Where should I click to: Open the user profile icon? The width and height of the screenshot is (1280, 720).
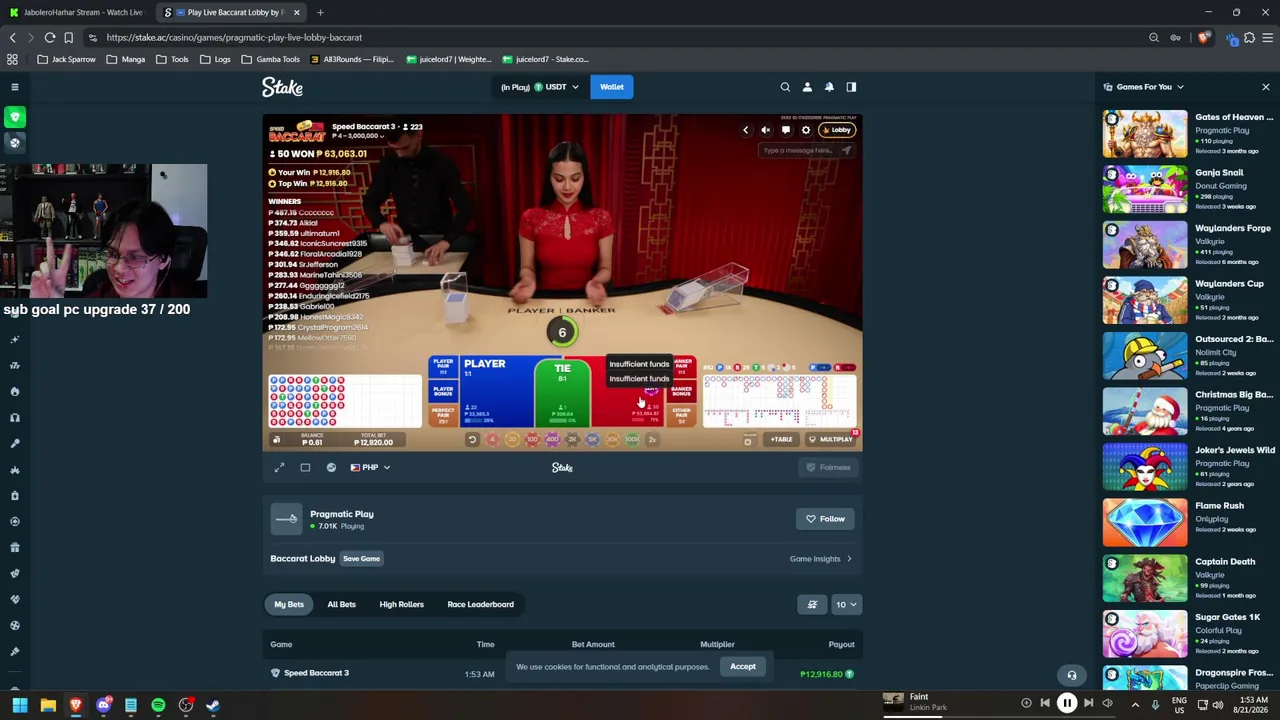(x=807, y=87)
